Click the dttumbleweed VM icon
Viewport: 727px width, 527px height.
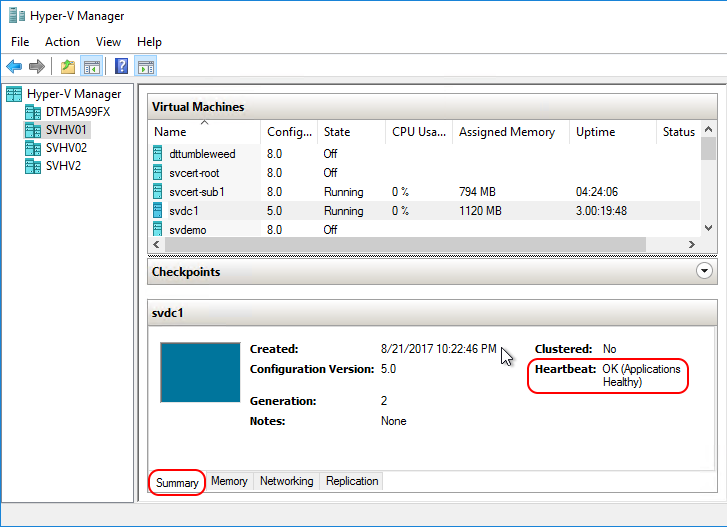coord(158,153)
